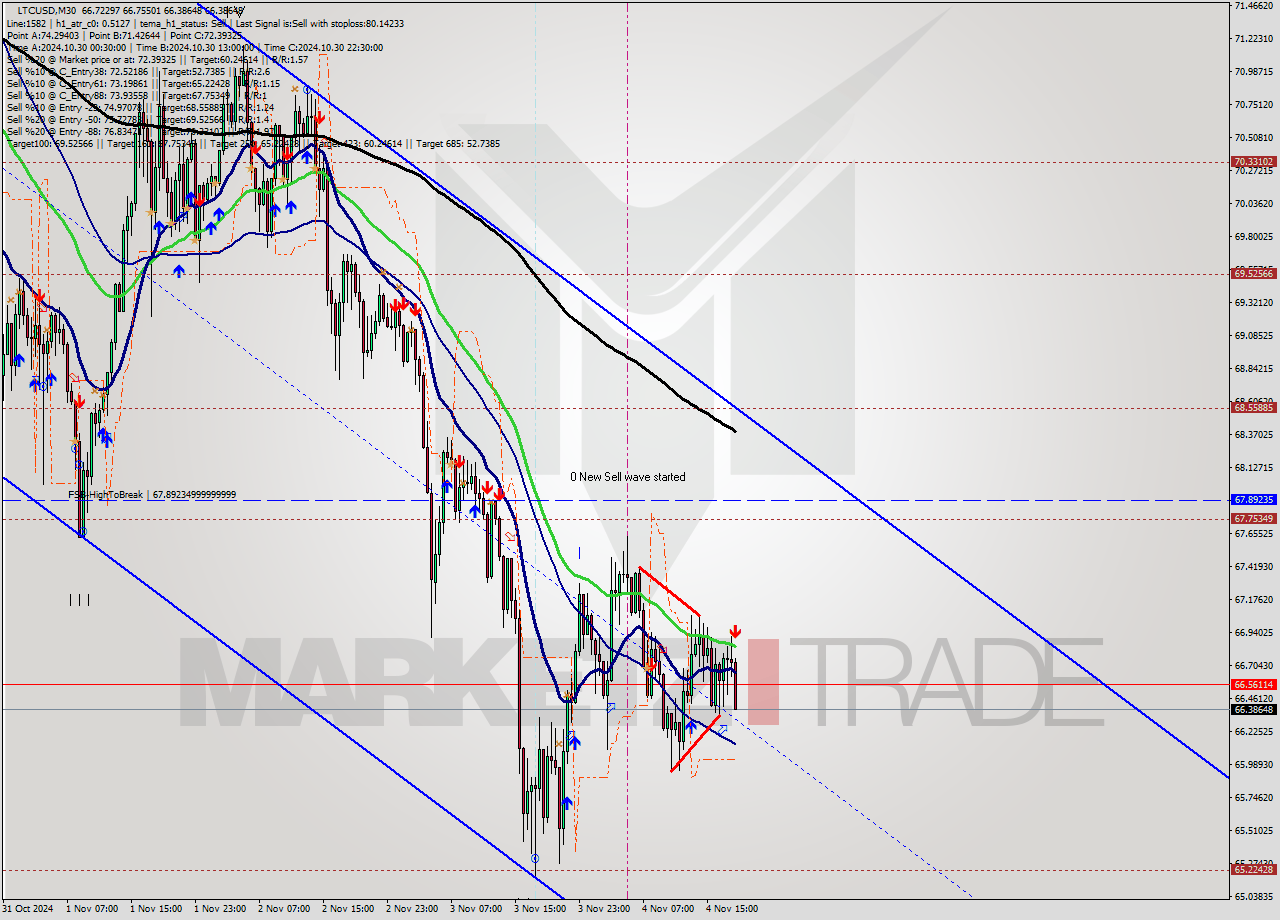Click the '3 Nov 23:00' time axis label

604,909
